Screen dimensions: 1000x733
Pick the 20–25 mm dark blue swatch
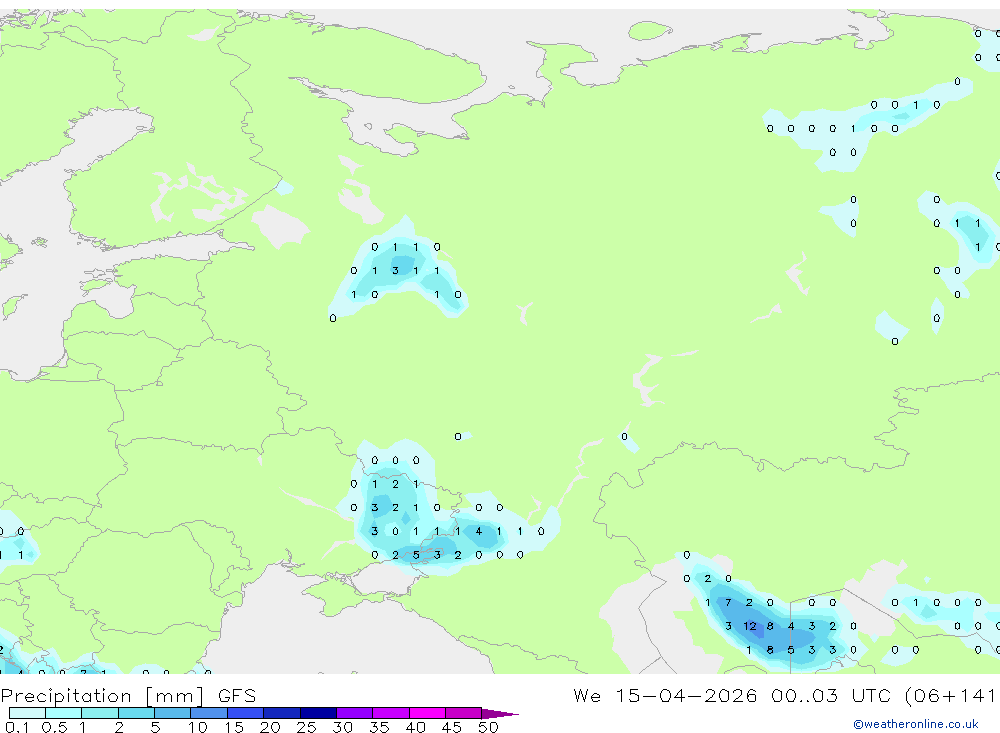pyautogui.click(x=282, y=713)
